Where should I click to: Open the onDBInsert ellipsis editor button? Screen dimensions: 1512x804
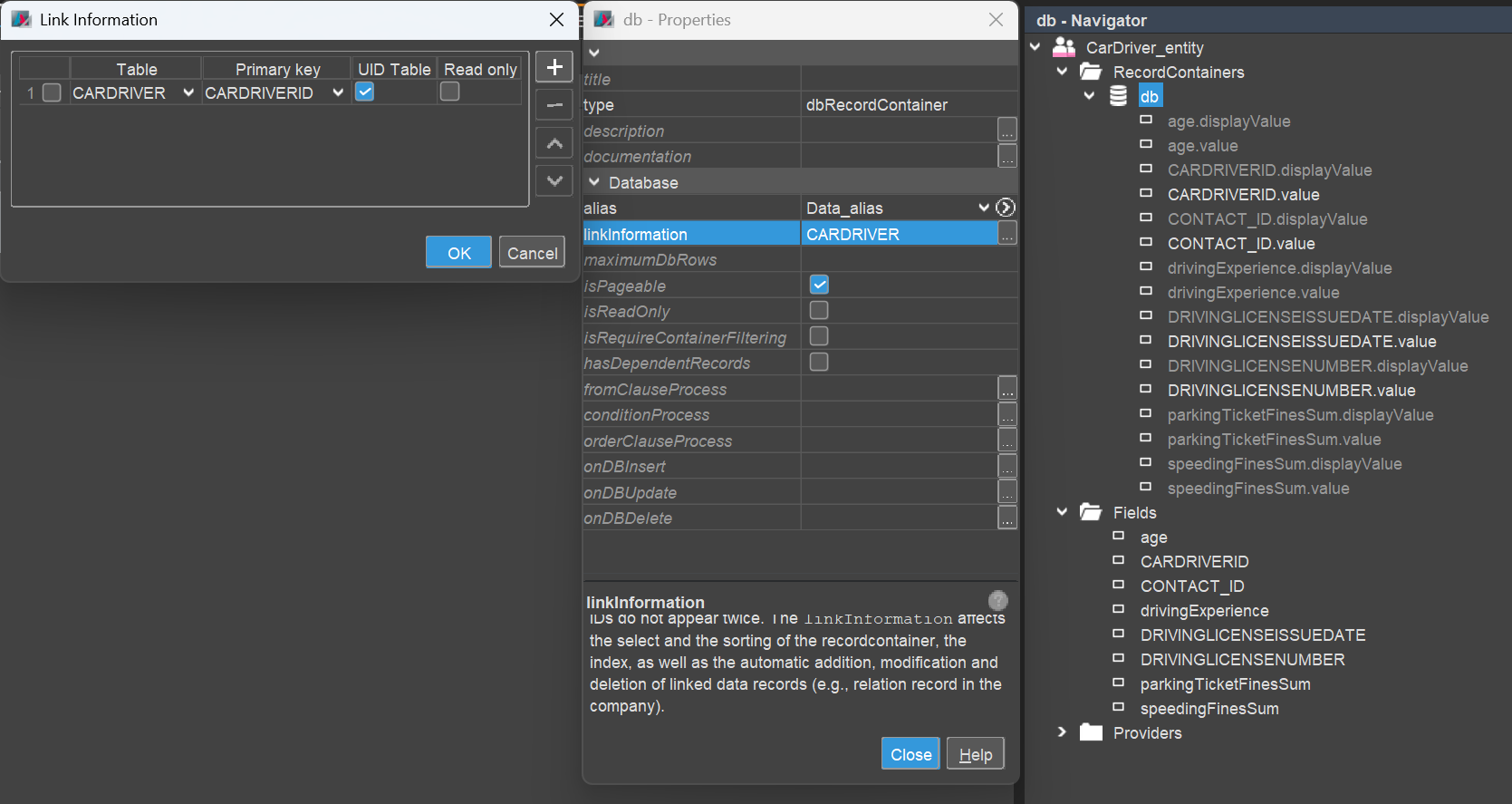click(x=1006, y=466)
